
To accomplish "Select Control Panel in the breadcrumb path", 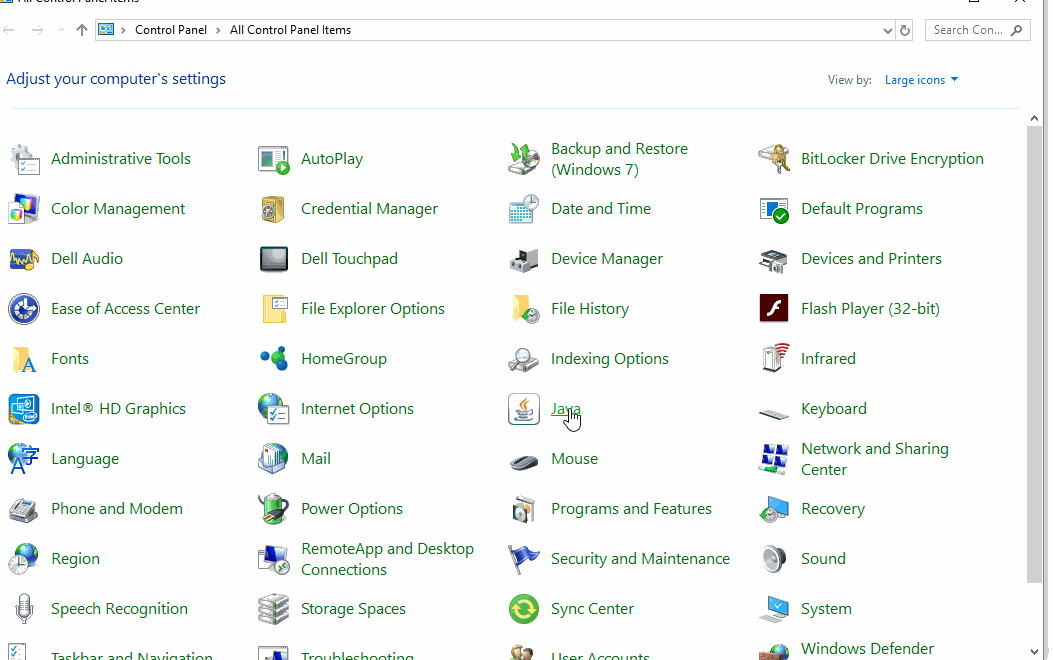I will pos(171,31).
